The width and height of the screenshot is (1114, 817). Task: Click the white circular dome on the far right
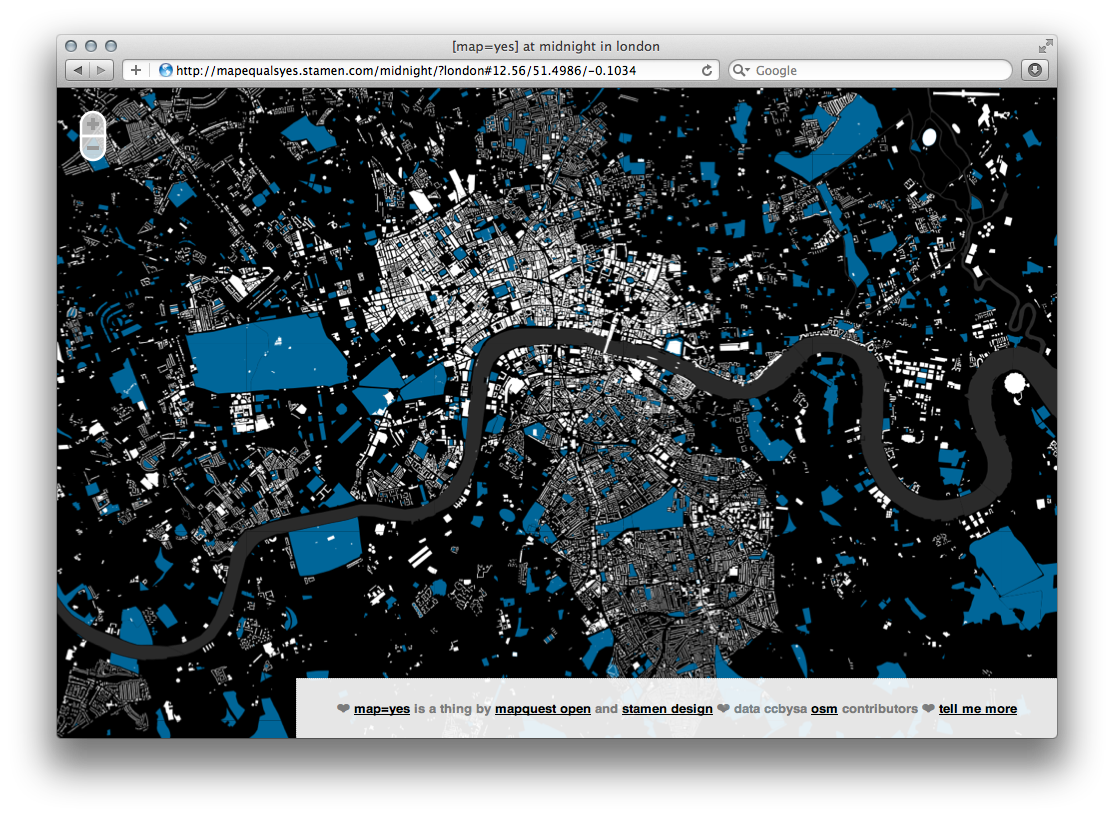pos(1016,383)
